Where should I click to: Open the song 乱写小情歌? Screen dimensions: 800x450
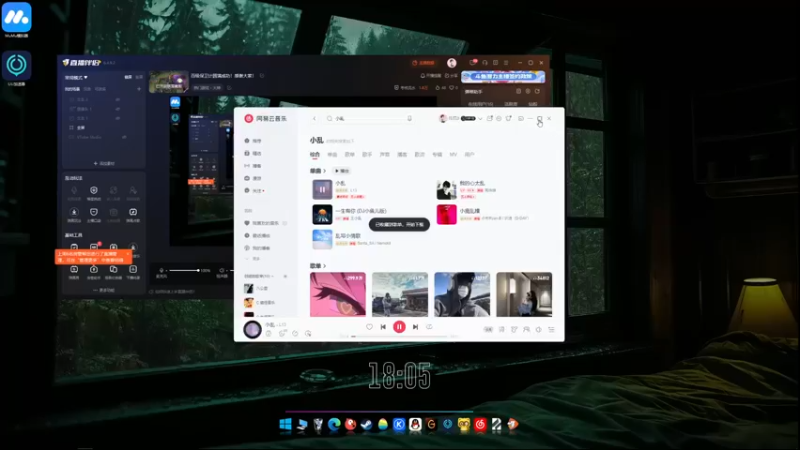point(348,236)
